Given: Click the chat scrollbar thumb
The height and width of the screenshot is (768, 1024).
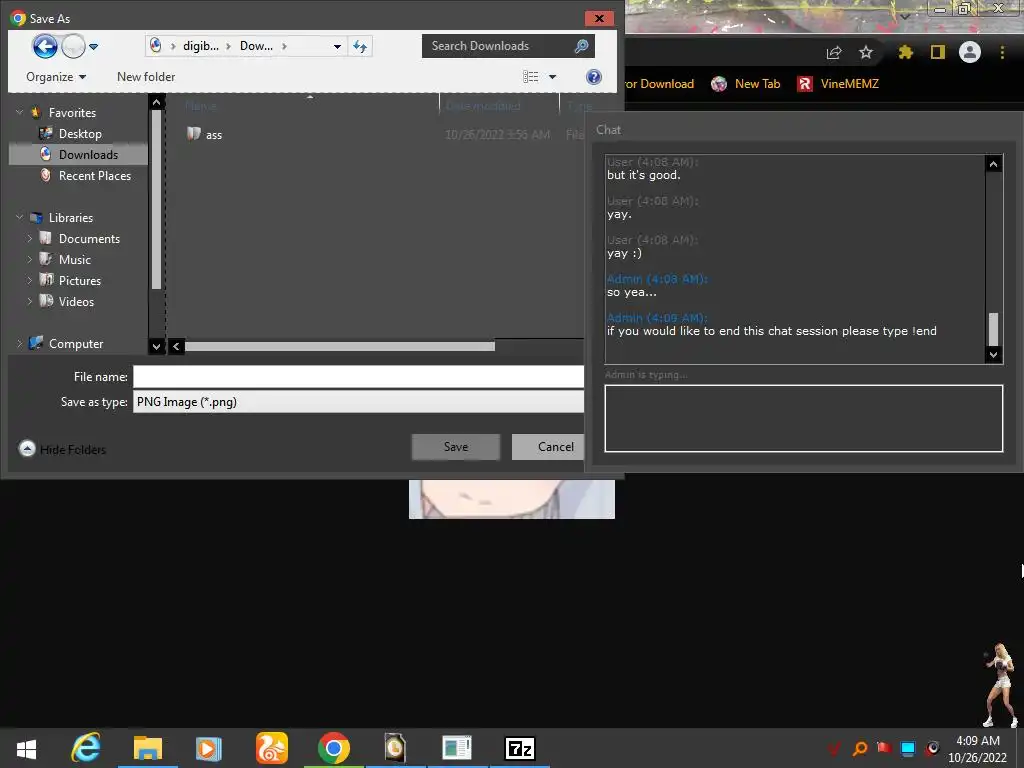Looking at the screenshot, I should tap(993, 328).
